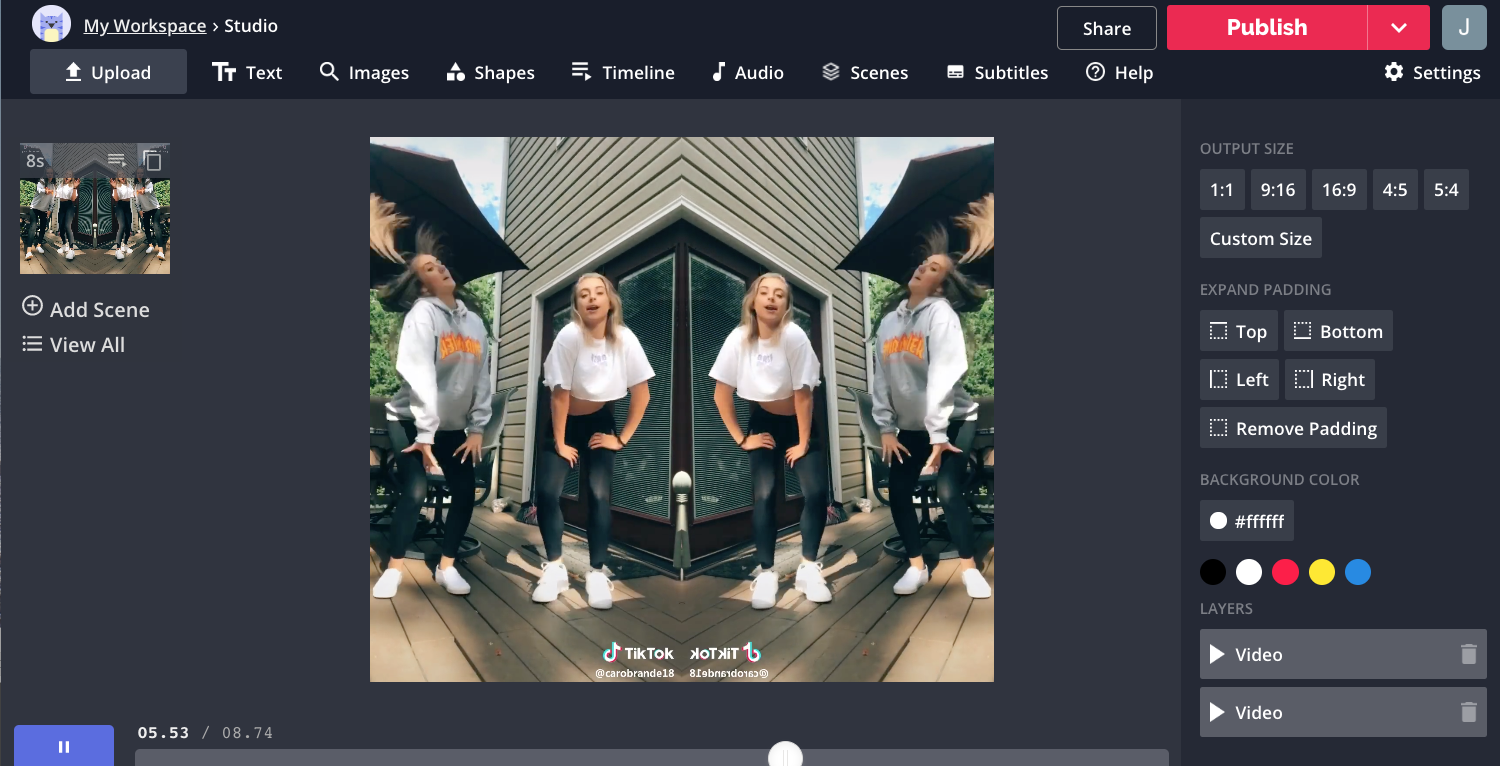The image size is (1500, 766).
Task: Click the Upload button
Action: (x=108, y=72)
